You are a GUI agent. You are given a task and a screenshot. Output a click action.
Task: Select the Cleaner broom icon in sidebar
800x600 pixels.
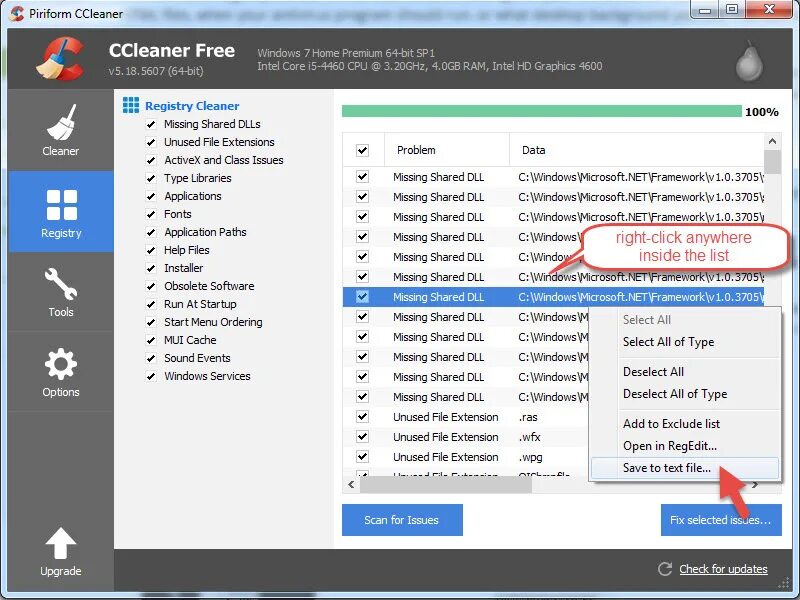tap(60, 122)
